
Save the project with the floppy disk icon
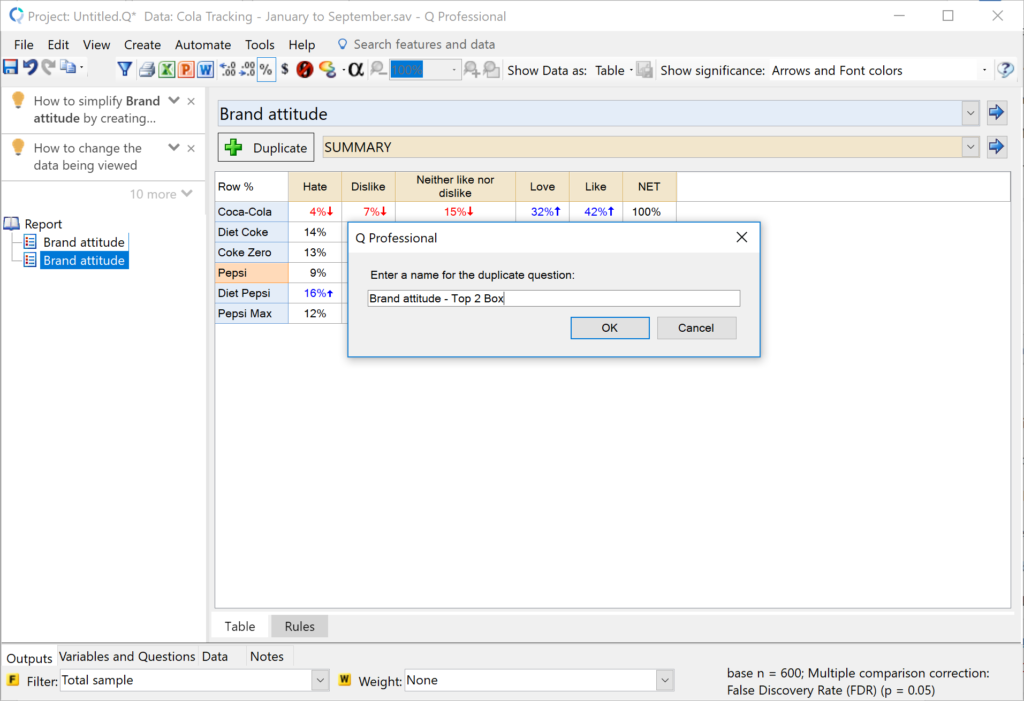pyautogui.click(x=10, y=67)
